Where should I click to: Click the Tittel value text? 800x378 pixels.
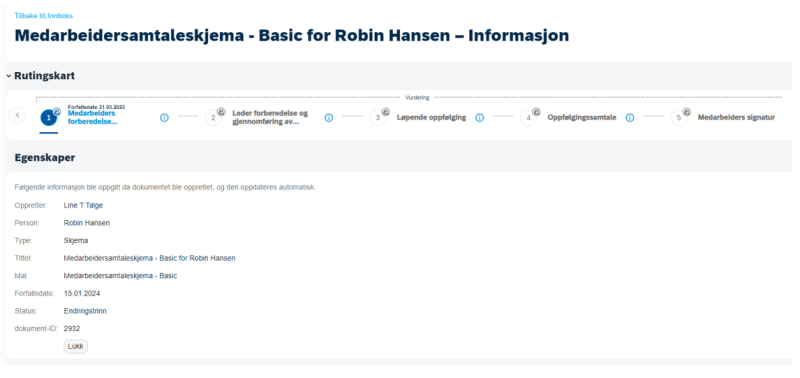pos(149,258)
